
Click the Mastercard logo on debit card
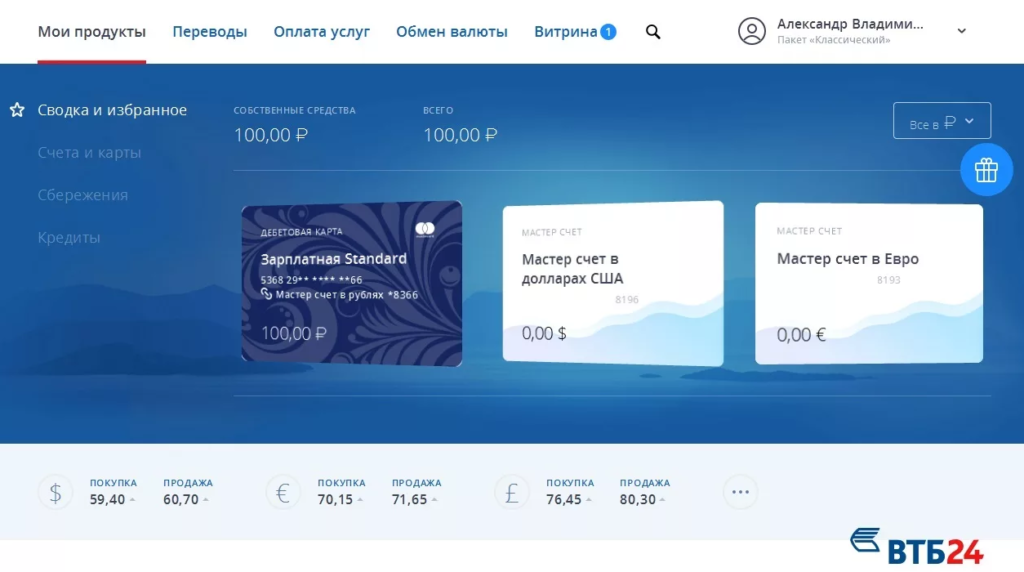point(425,229)
